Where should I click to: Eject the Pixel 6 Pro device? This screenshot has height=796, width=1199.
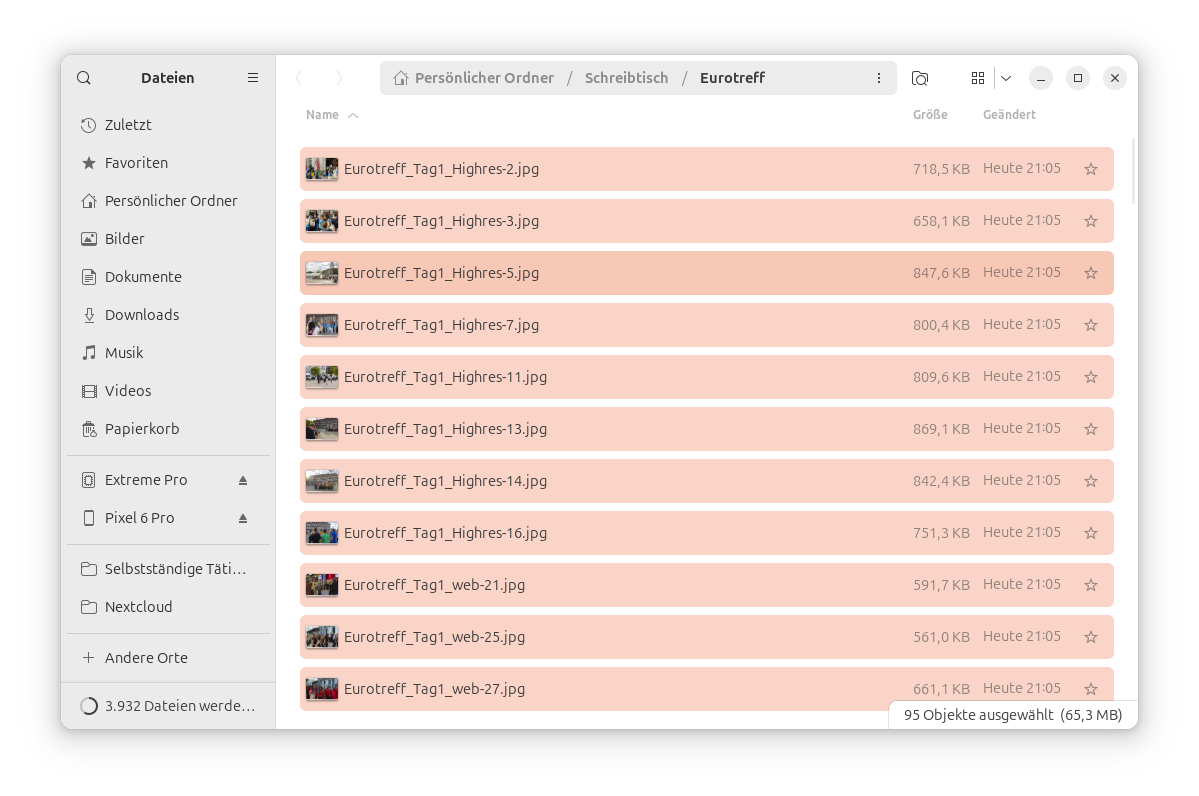pos(243,518)
